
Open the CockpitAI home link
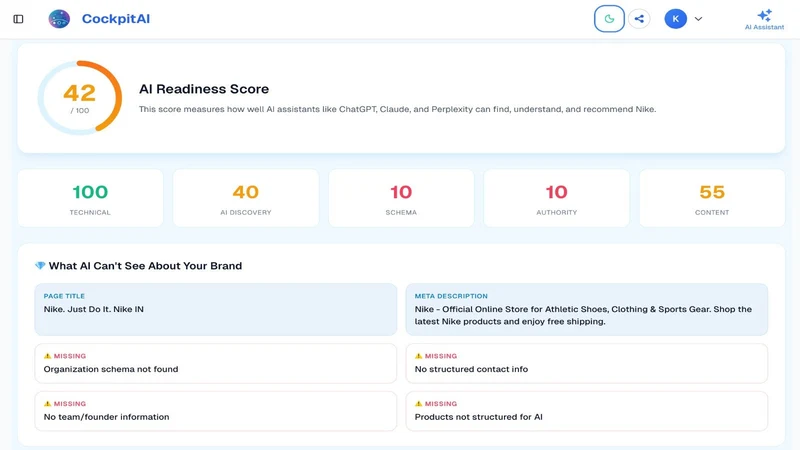tap(116, 19)
